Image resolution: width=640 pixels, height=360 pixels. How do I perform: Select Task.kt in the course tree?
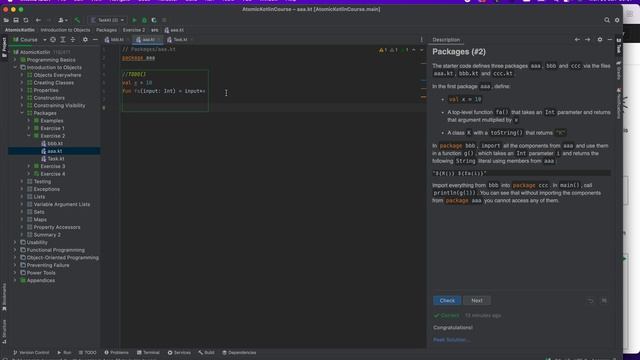(56, 159)
